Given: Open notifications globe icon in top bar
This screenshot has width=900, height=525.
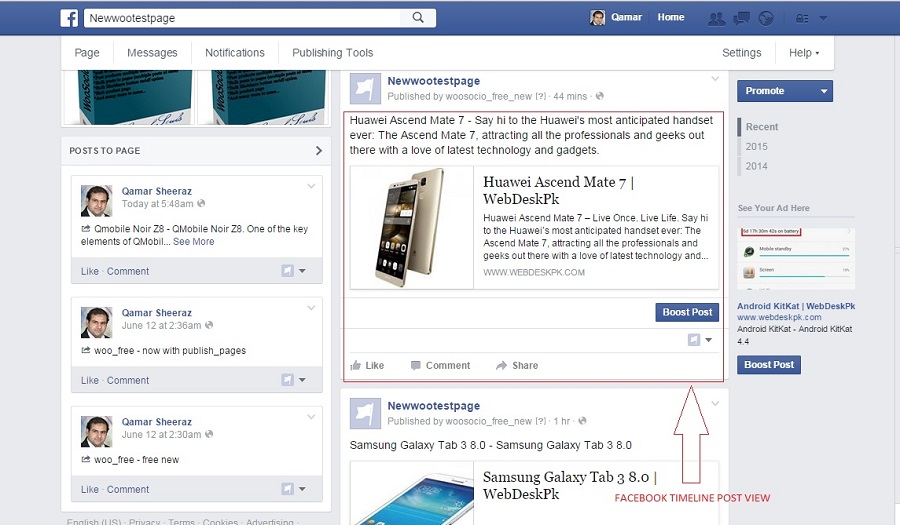Looking at the screenshot, I should (x=766, y=18).
